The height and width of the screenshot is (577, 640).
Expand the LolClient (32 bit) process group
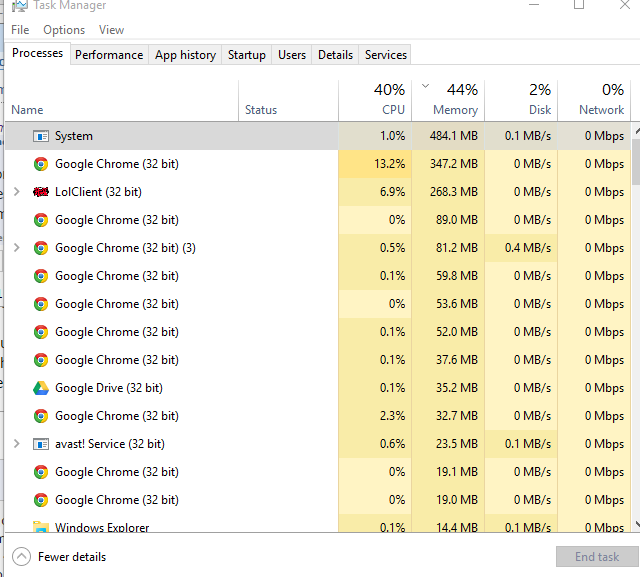click(x=17, y=191)
